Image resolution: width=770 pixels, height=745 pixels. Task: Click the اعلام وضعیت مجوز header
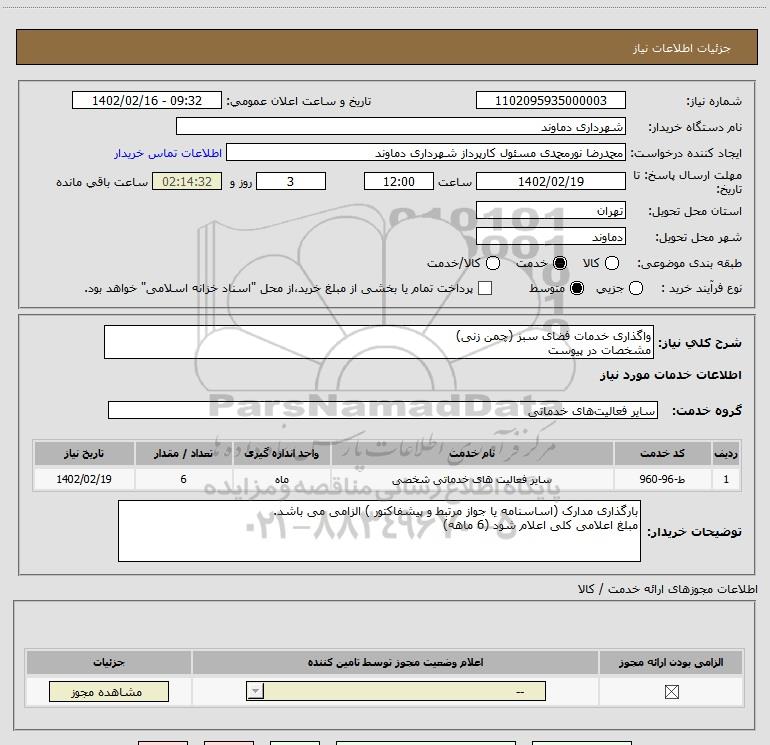coord(395,662)
